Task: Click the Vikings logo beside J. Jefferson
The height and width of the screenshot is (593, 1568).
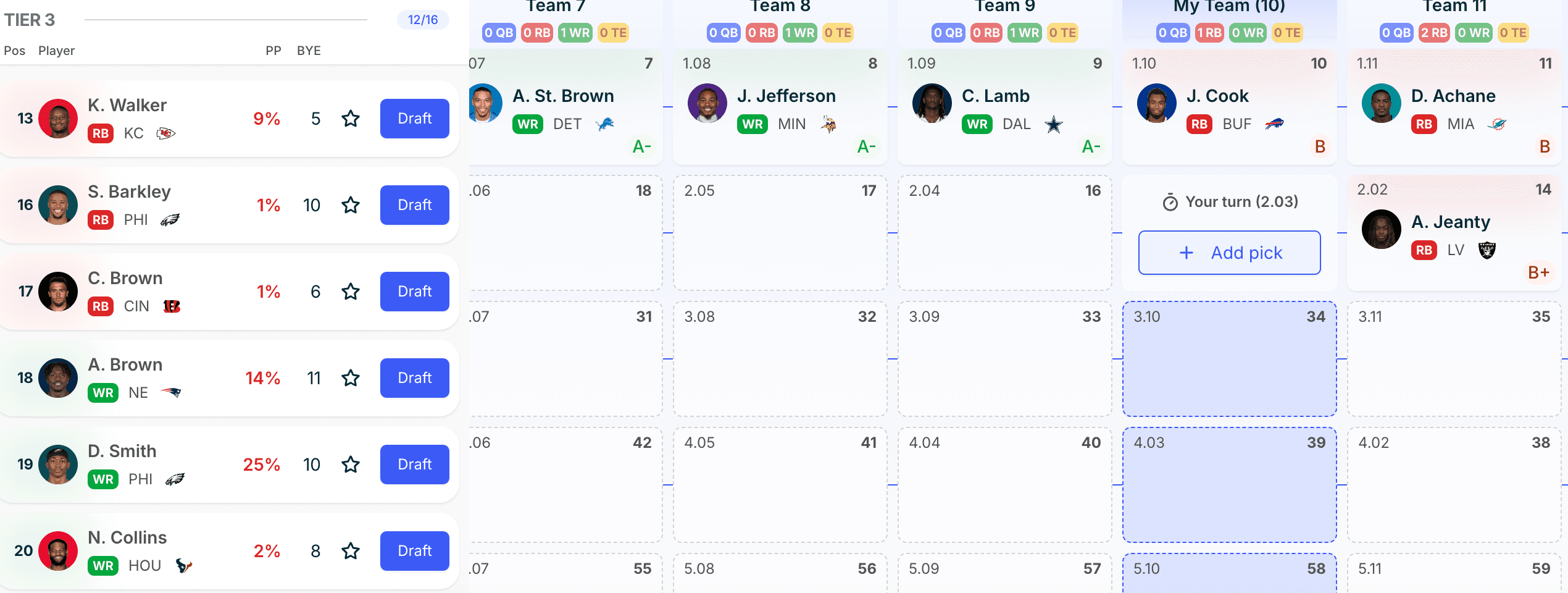Action: [828, 124]
